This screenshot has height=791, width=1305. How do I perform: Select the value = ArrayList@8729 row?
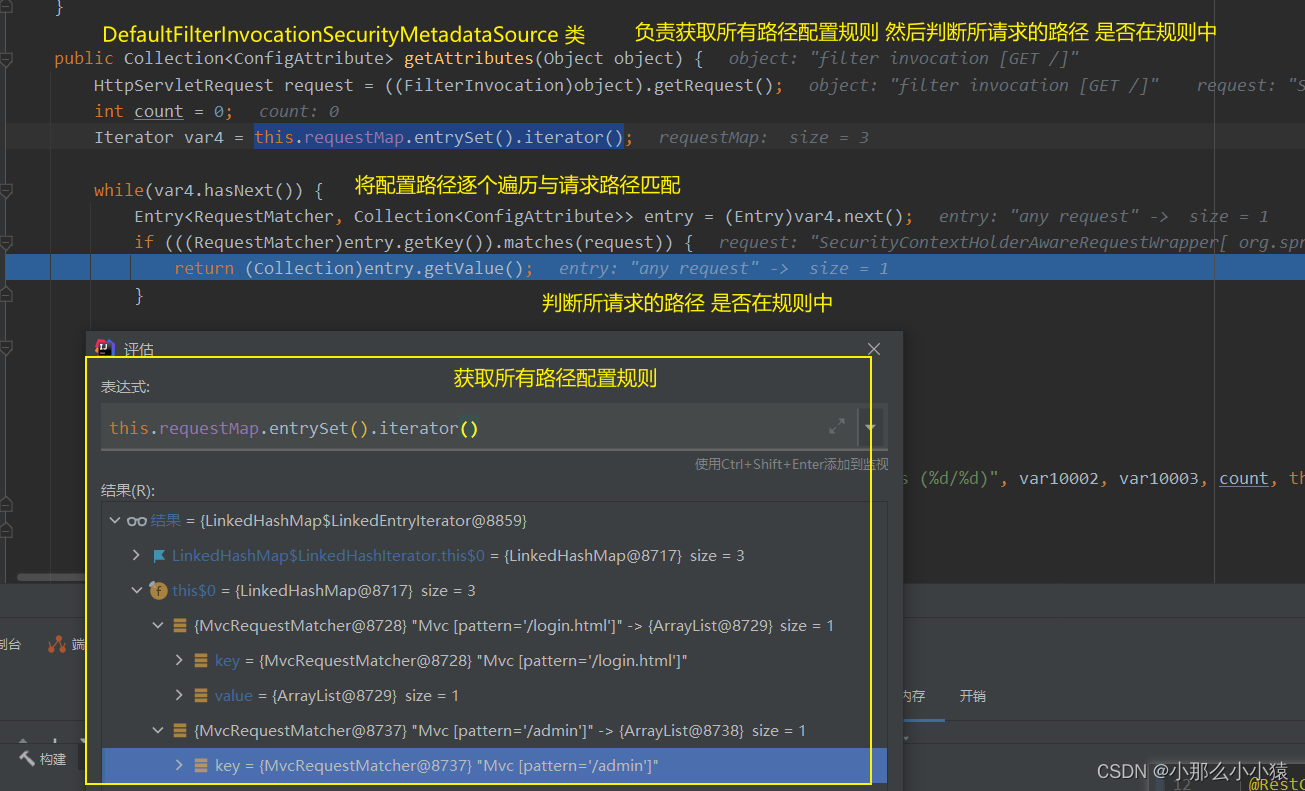(x=494, y=695)
